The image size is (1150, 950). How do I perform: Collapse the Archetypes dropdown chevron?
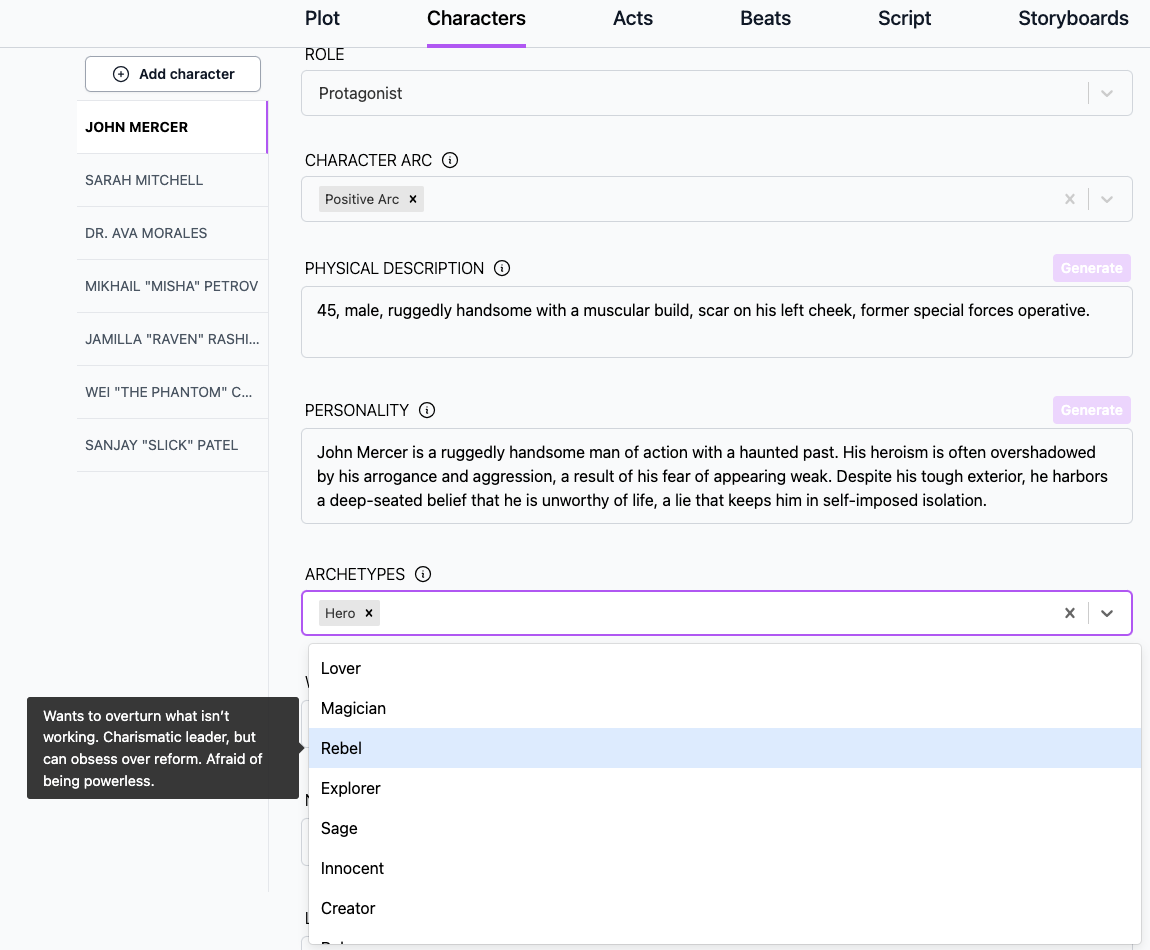click(1107, 613)
